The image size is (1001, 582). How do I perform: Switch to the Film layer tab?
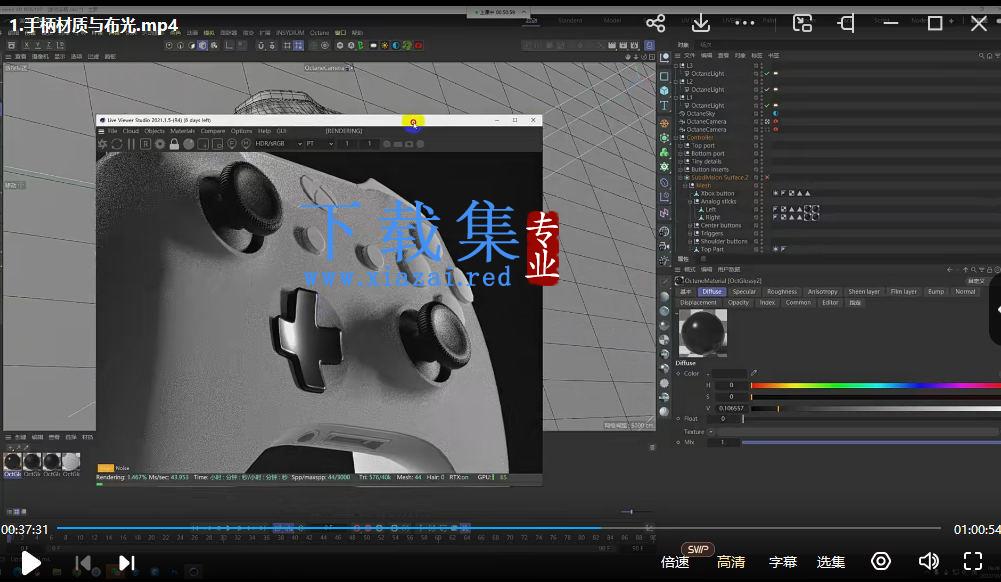click(903, 292)
